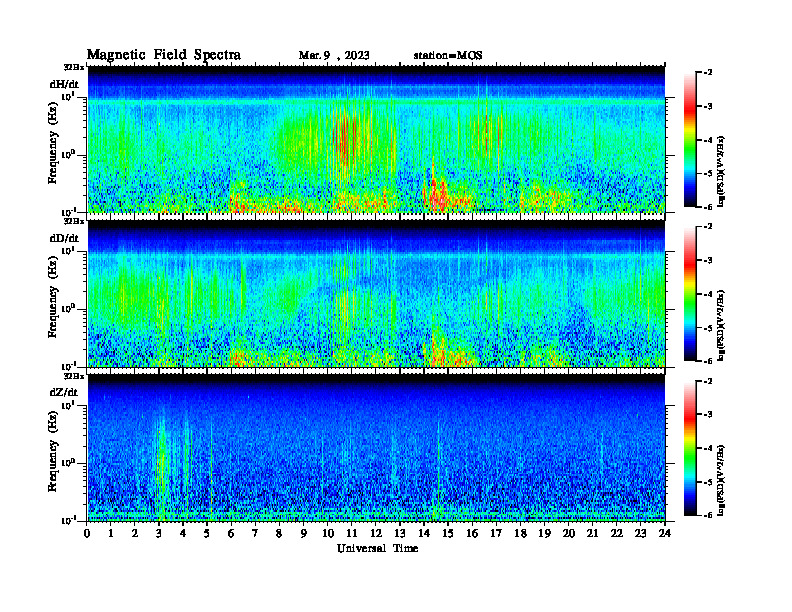Click the log(PSD) label beside dZ/dt color scale
792x612 pixels.
pyautogui.click(x=722, y=479)
